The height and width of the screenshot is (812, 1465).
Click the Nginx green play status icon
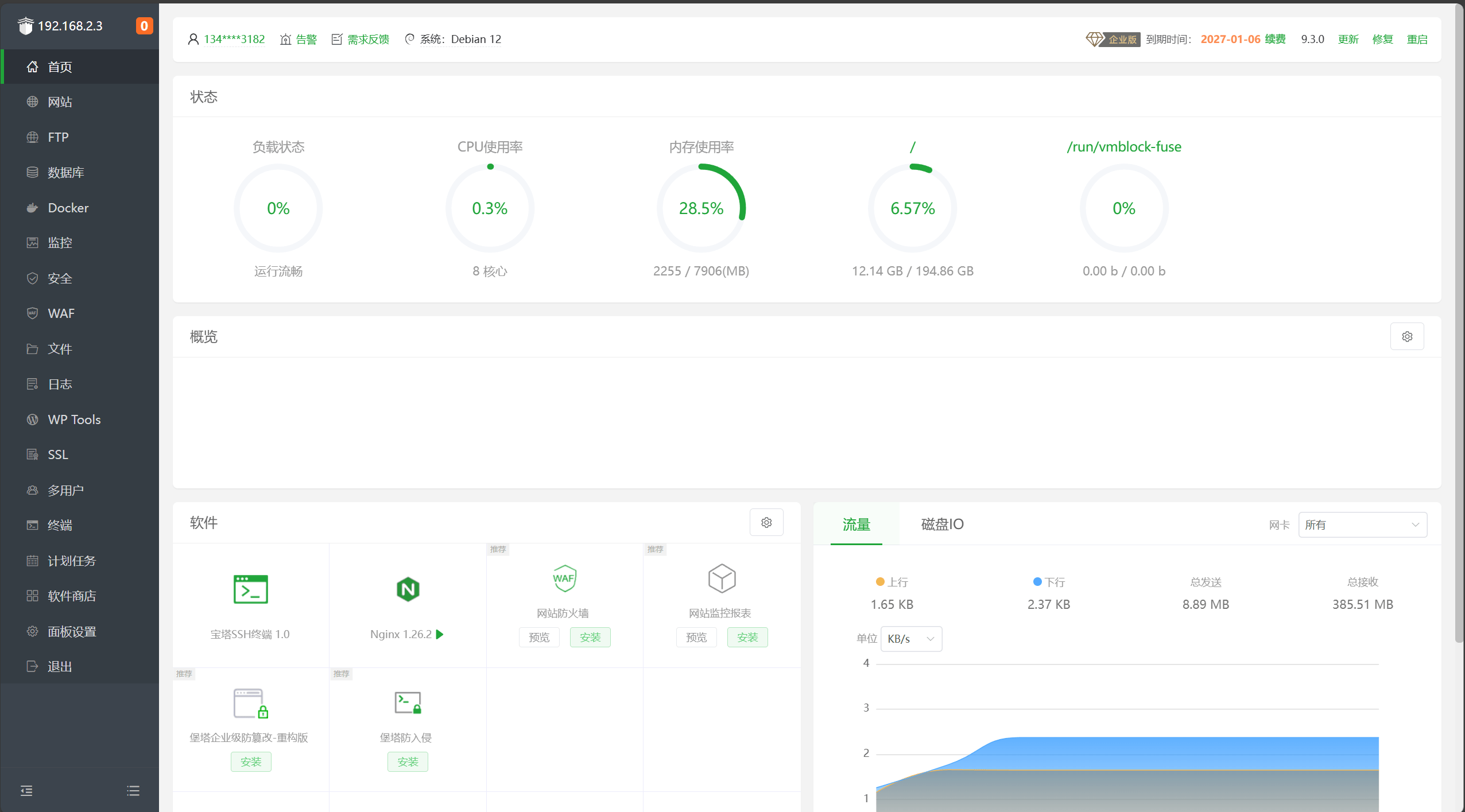click(x=440, y=634)
